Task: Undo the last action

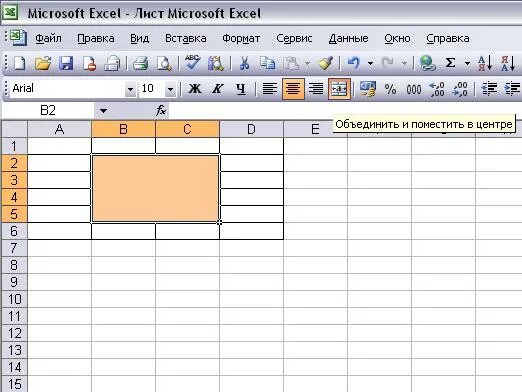Action: coord(354,63)
